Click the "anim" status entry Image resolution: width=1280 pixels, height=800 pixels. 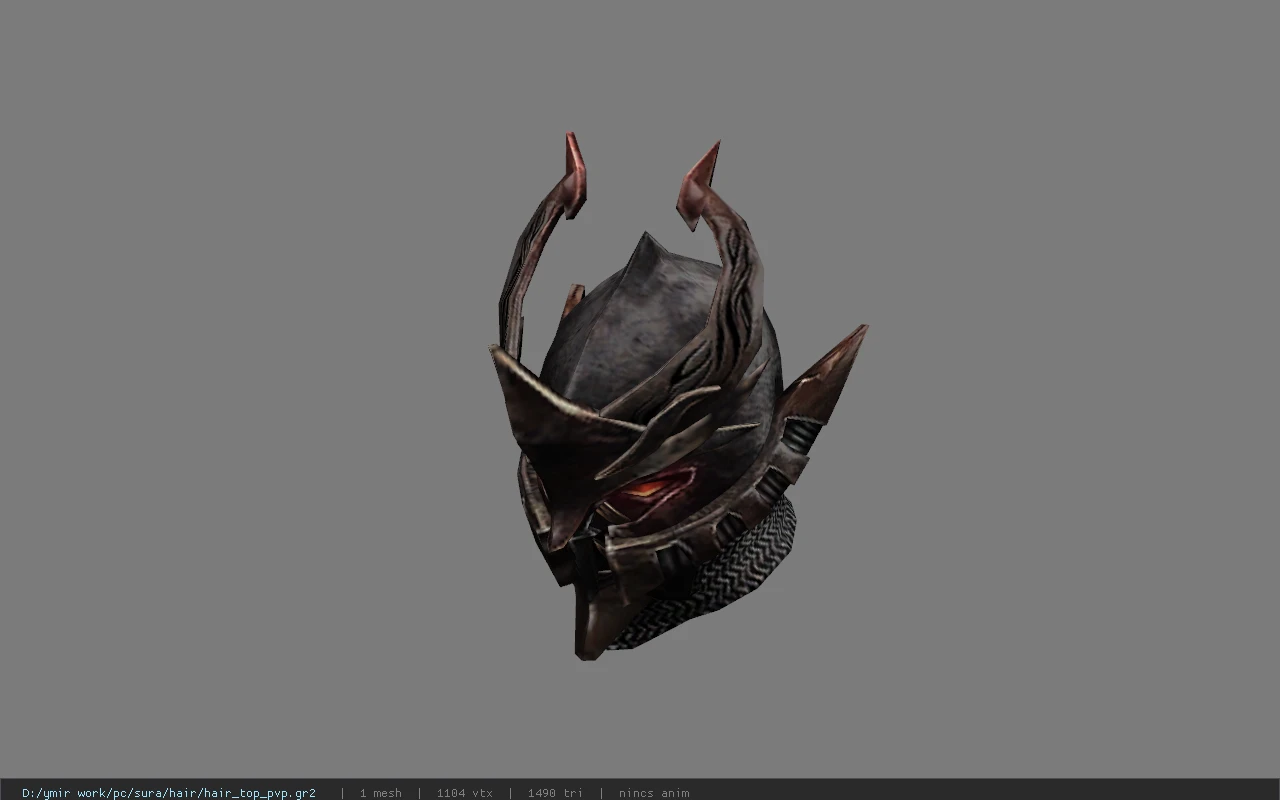pyautogui.click(x=654, y=793)
